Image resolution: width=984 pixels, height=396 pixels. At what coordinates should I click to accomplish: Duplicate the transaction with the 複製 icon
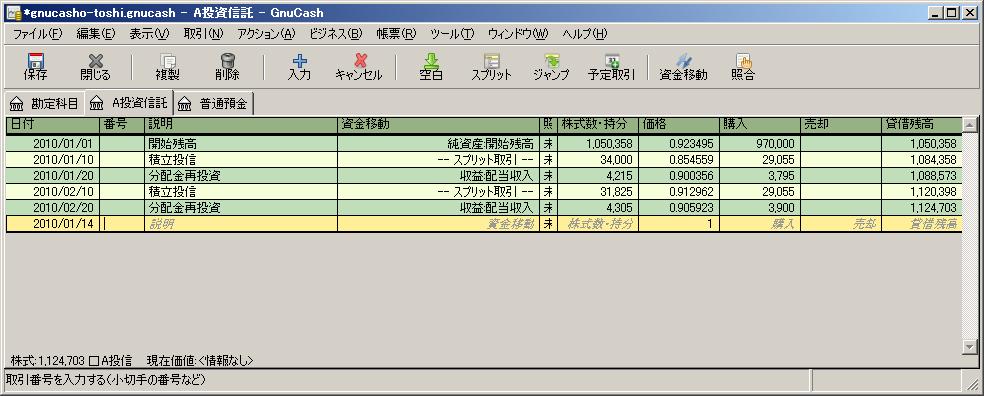tap(167, 67)
